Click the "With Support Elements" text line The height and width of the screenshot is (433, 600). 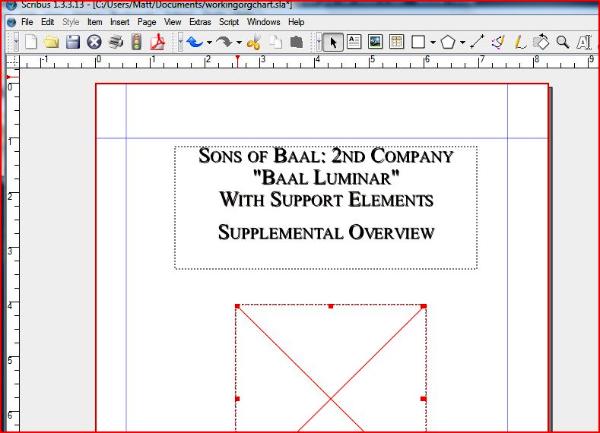pos(326,200)
